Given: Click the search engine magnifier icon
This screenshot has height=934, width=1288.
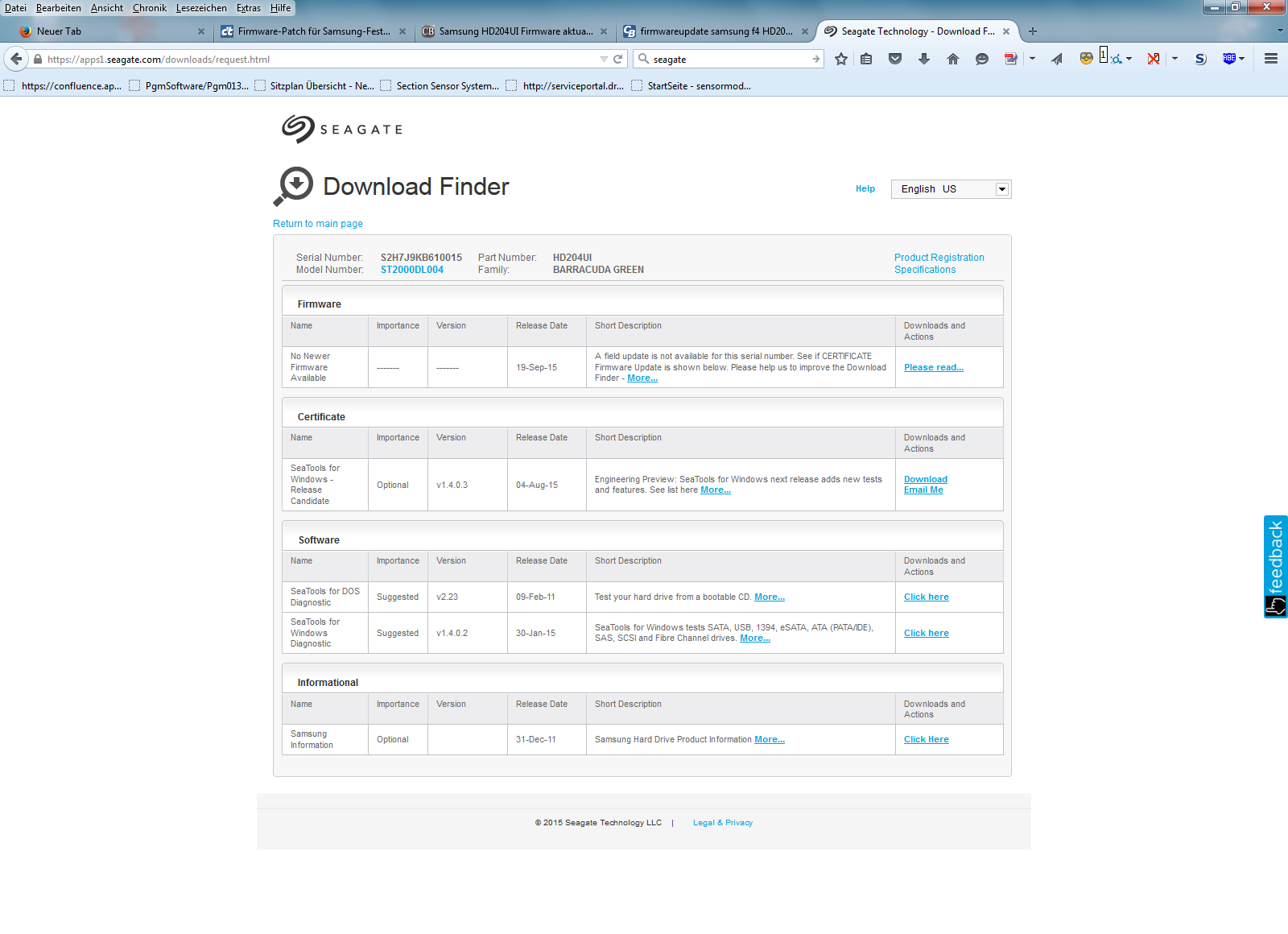Looking at the screenshot, I should pyautogui.click(x=643, y=59).
